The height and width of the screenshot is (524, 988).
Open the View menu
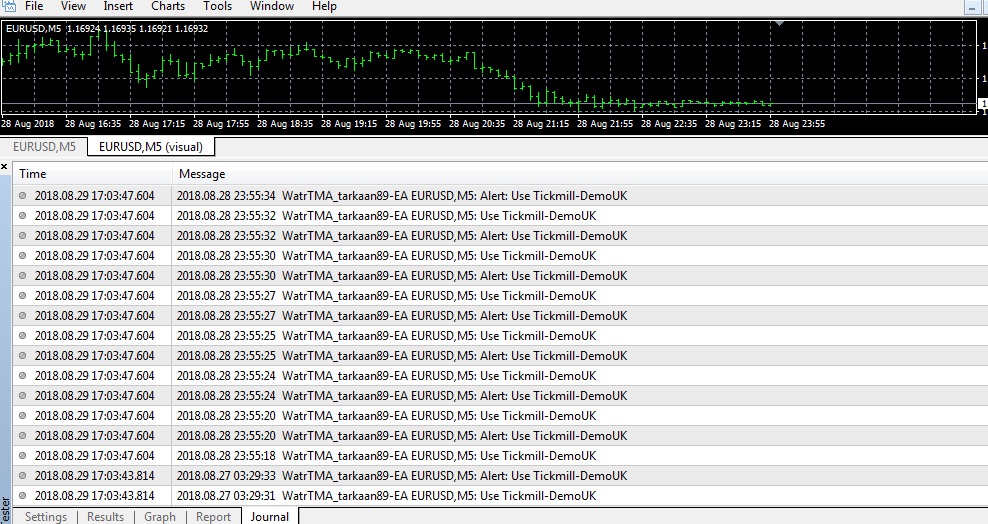(73, 6)
